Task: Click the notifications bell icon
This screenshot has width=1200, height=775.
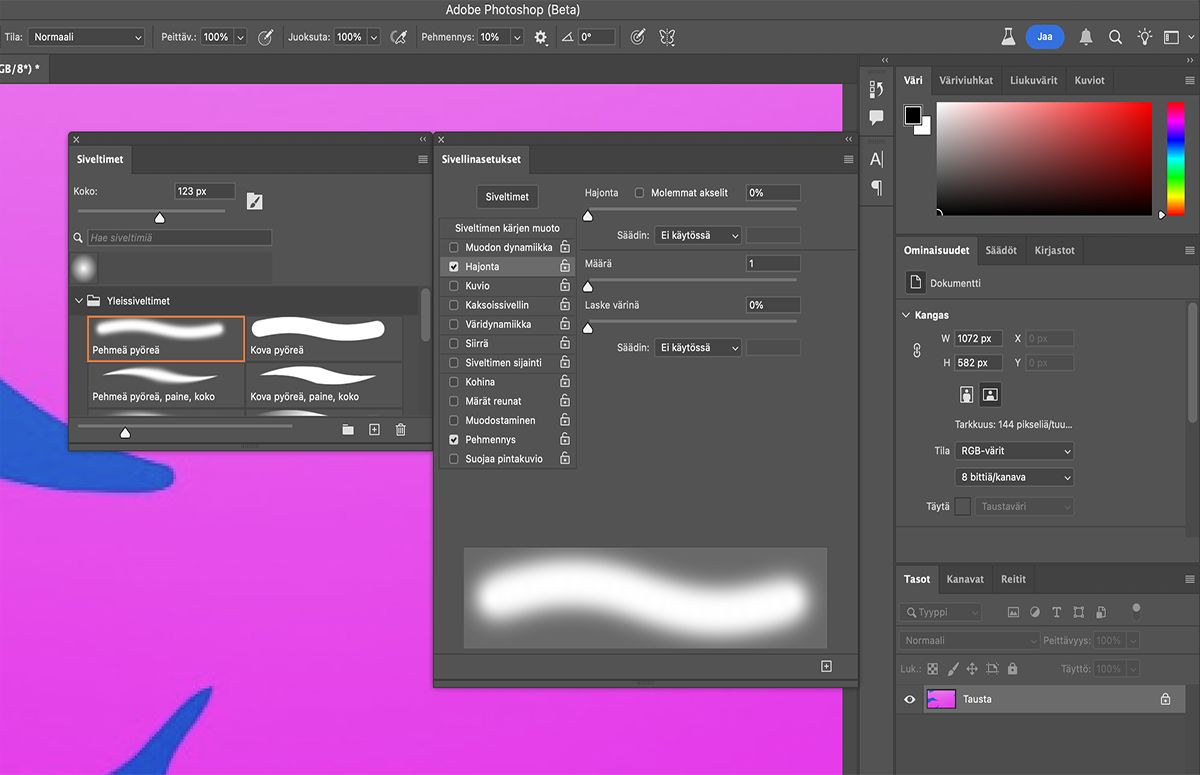Action: (1086, 37)
